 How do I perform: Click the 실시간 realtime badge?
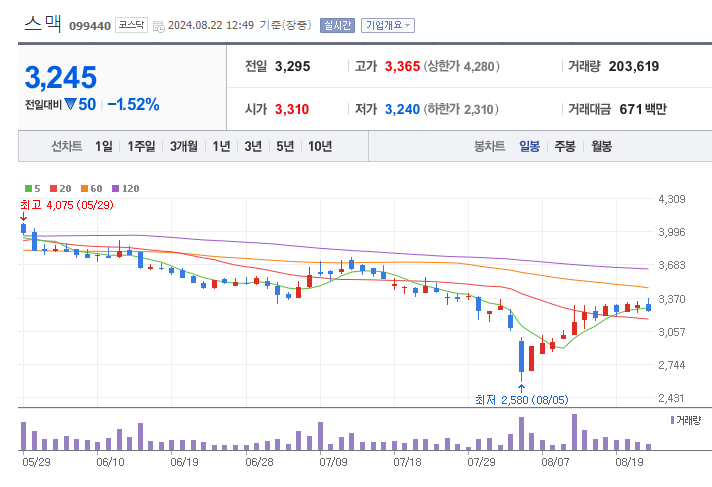337,25
